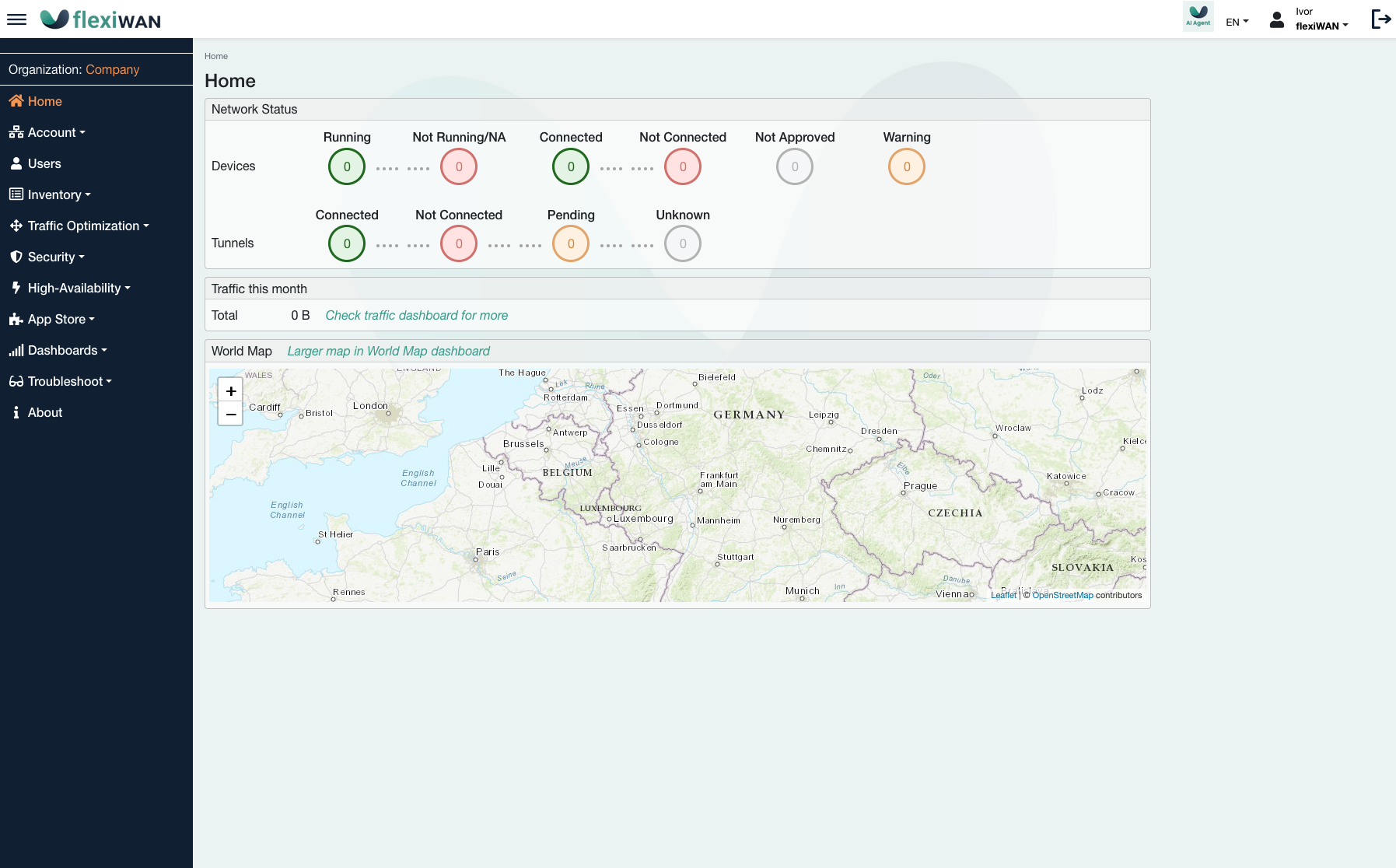Click the logout arrow icon
The height and width of the screenshot is (868, 1396).
(x=1380, y=19)
